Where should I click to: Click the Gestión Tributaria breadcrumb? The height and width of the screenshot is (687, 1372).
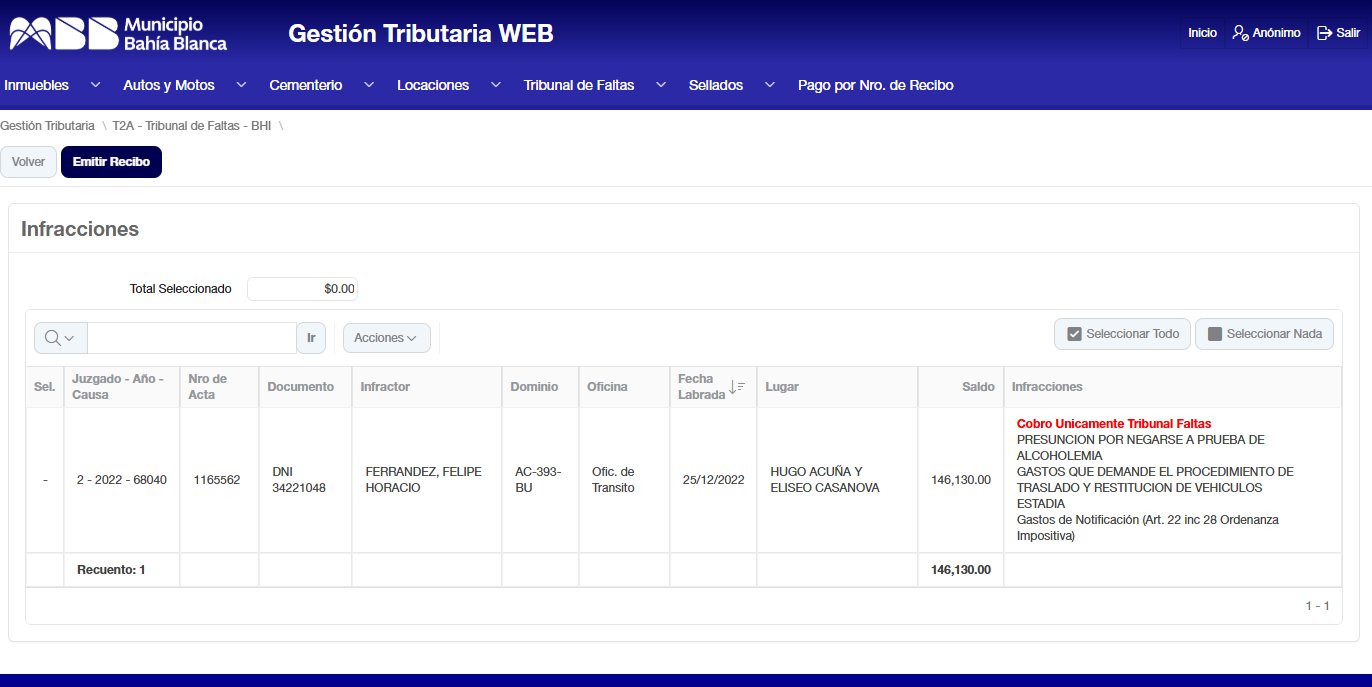47,126
